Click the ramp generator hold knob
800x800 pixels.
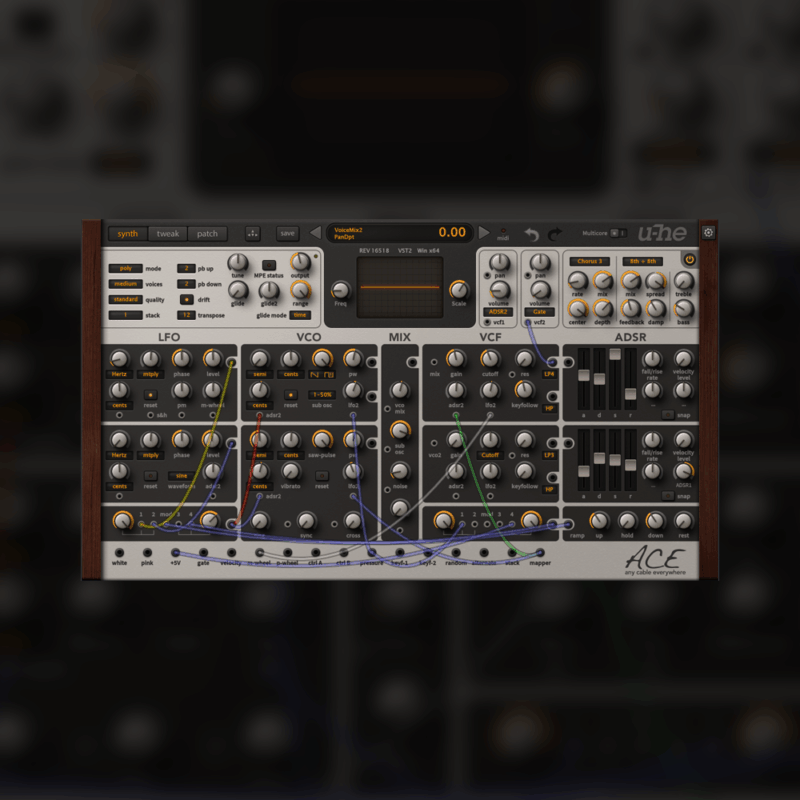click(x=627, y=521)
